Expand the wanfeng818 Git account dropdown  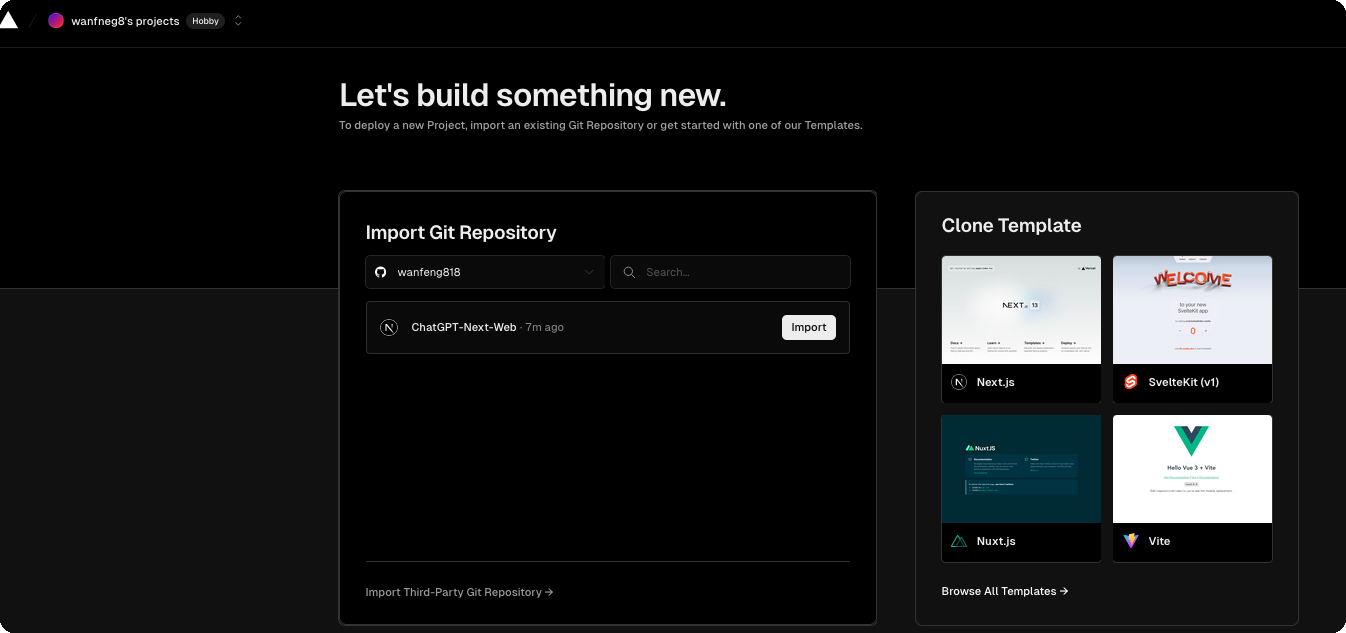click(x=485, y=272)
